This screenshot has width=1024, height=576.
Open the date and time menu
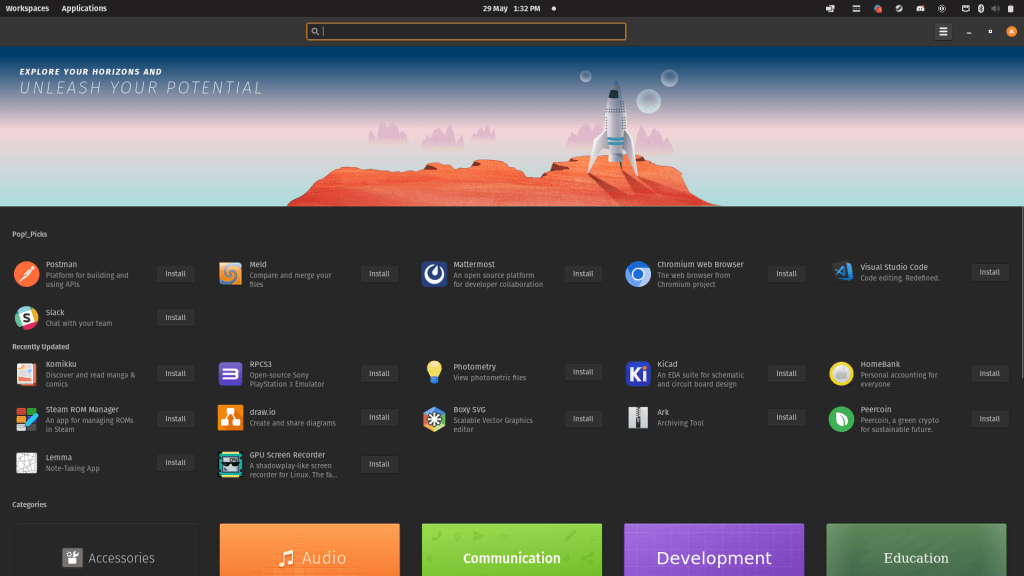(511, 8)
